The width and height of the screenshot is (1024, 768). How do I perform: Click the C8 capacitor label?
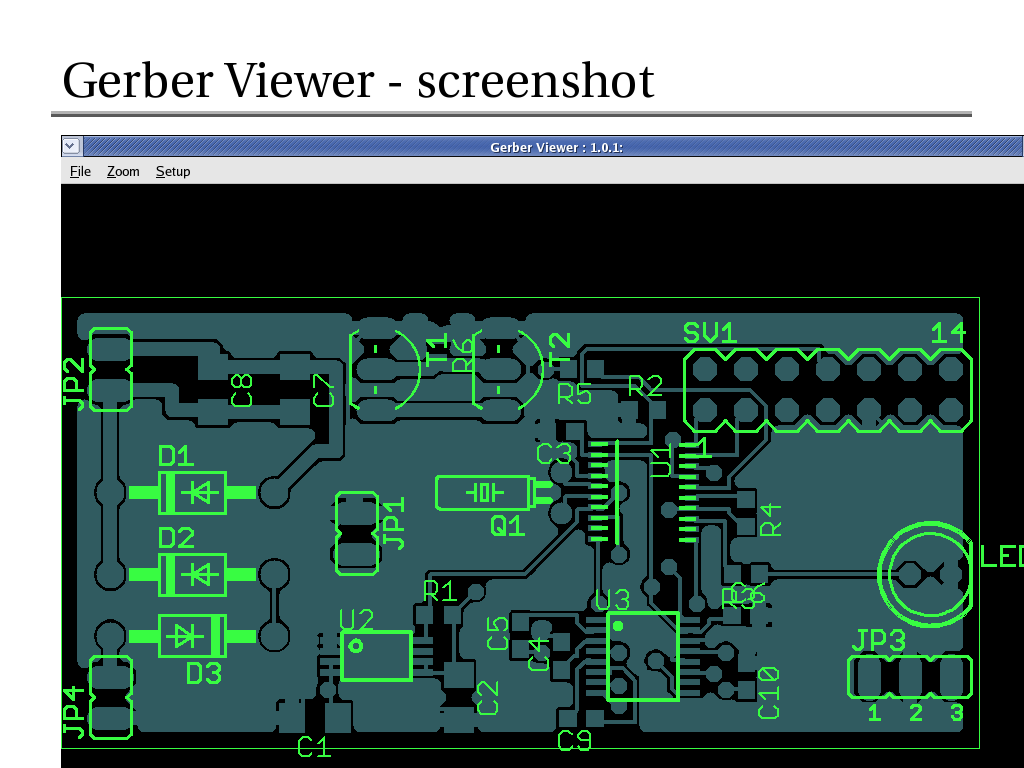pos(242,391)
